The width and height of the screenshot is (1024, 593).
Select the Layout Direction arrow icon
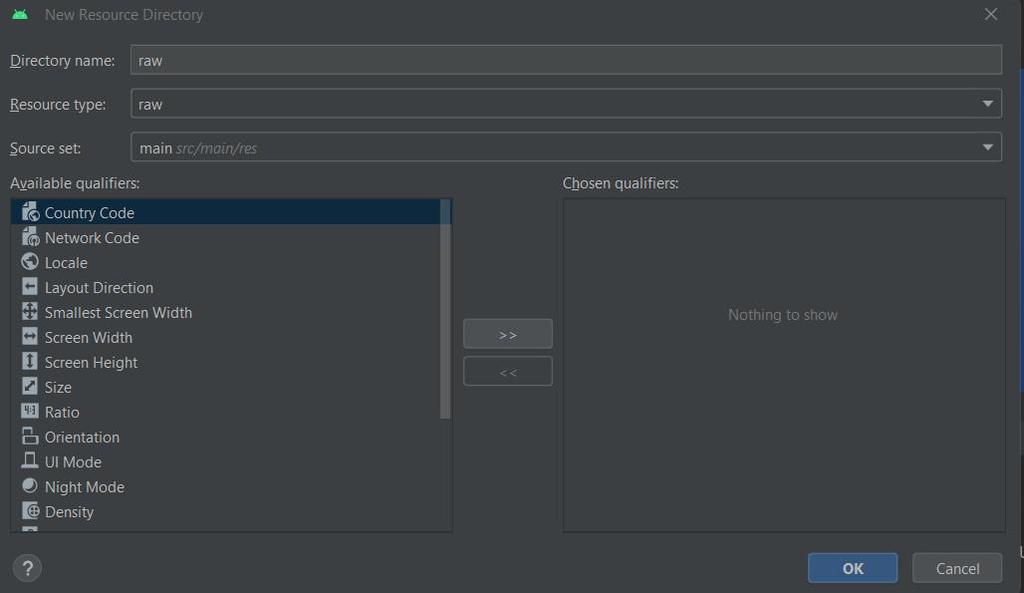point(30,287)
